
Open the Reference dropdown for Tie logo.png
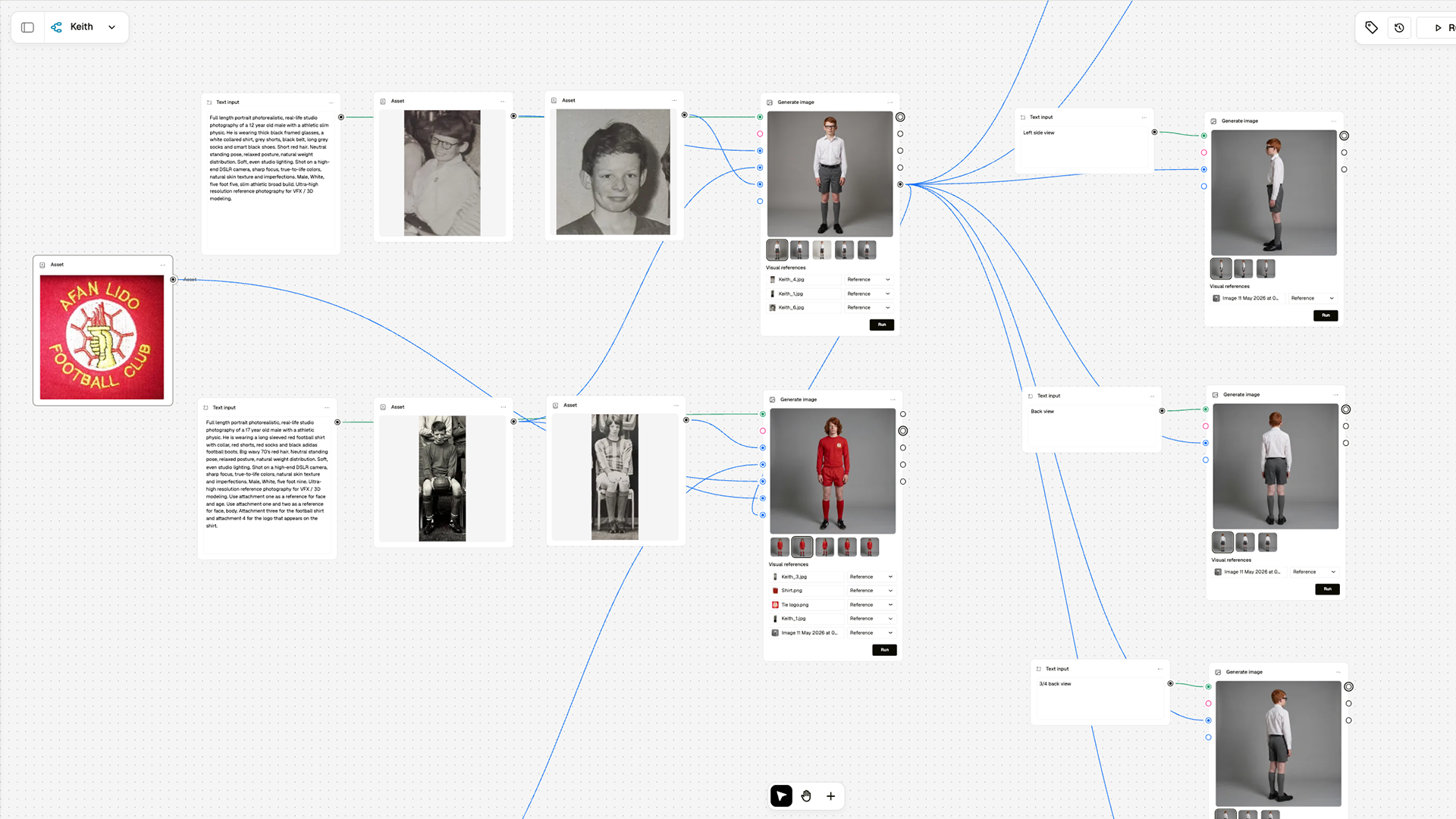871,605
